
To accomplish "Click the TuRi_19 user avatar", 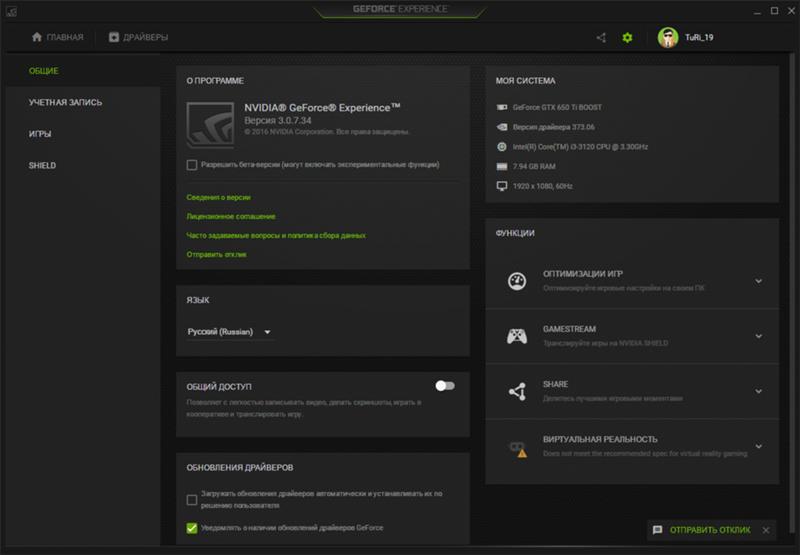I will click(667, 37).
